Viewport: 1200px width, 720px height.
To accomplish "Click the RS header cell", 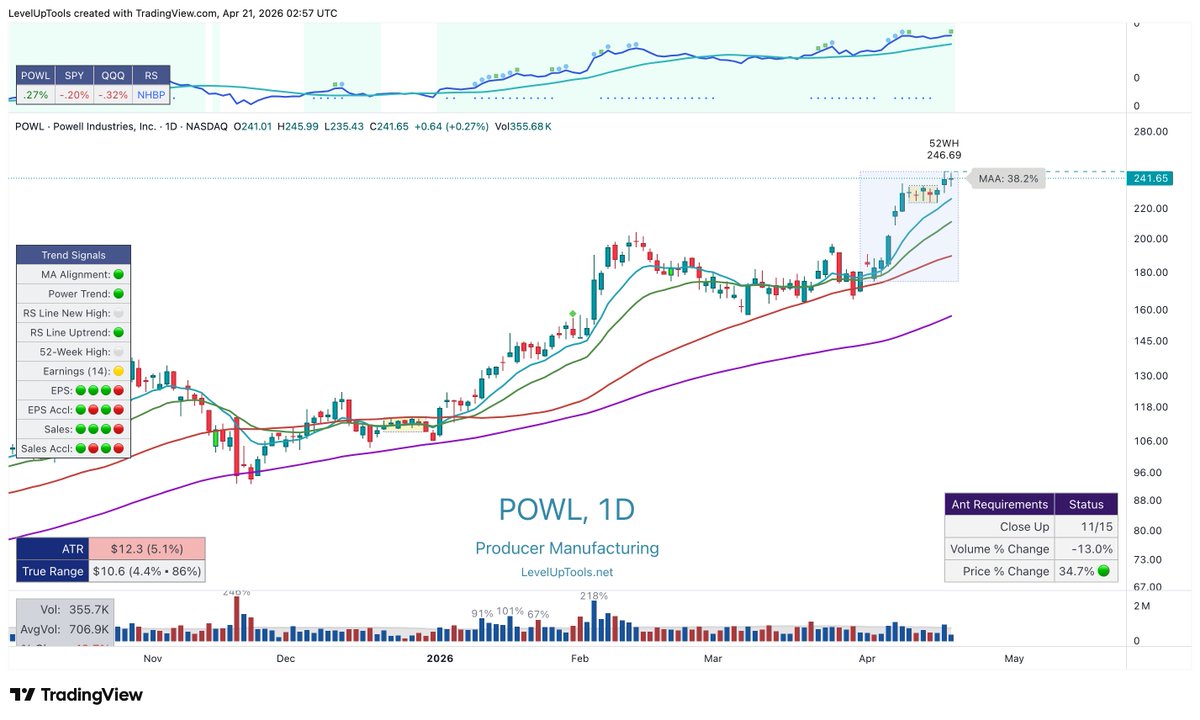I will 151,76.
